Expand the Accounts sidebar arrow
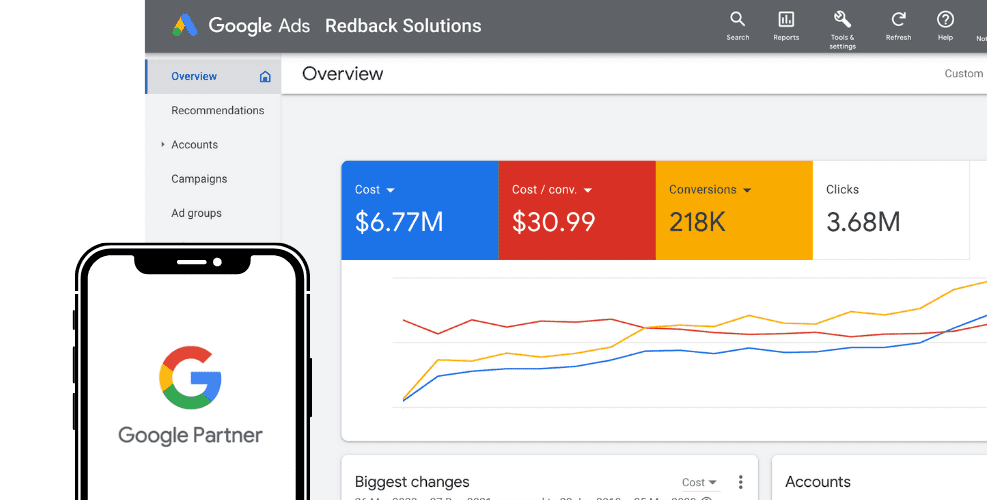 click(162, 144)
